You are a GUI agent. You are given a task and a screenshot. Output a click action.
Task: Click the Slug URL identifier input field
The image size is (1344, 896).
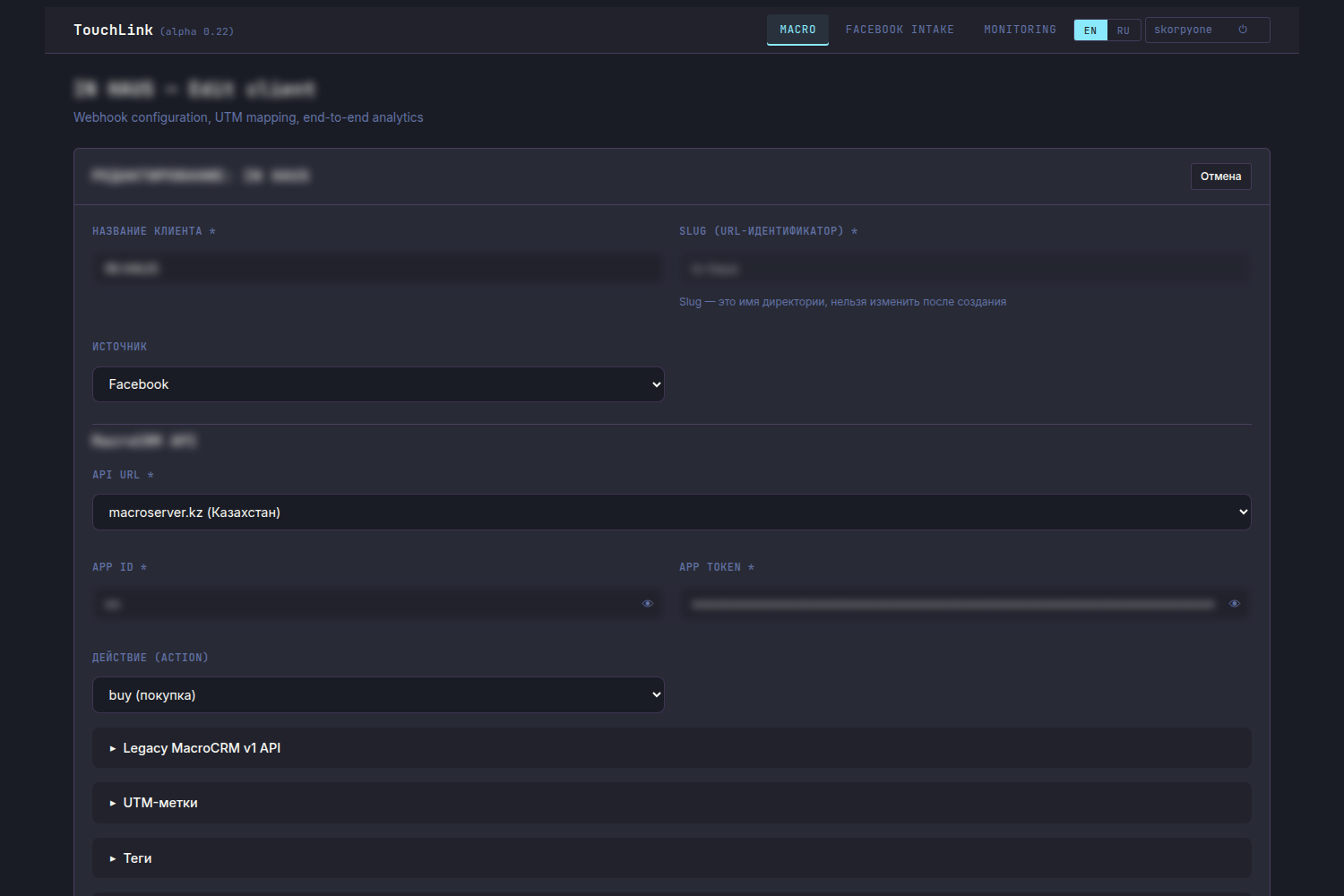pos(965,269)
